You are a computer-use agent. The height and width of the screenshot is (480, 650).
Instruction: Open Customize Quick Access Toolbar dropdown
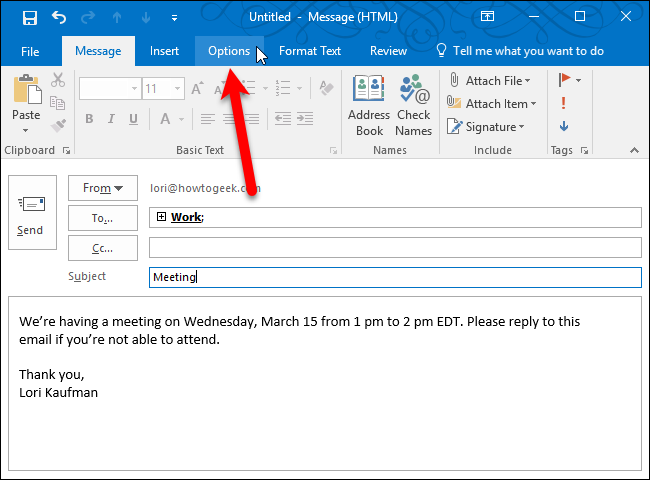[175, 18]
